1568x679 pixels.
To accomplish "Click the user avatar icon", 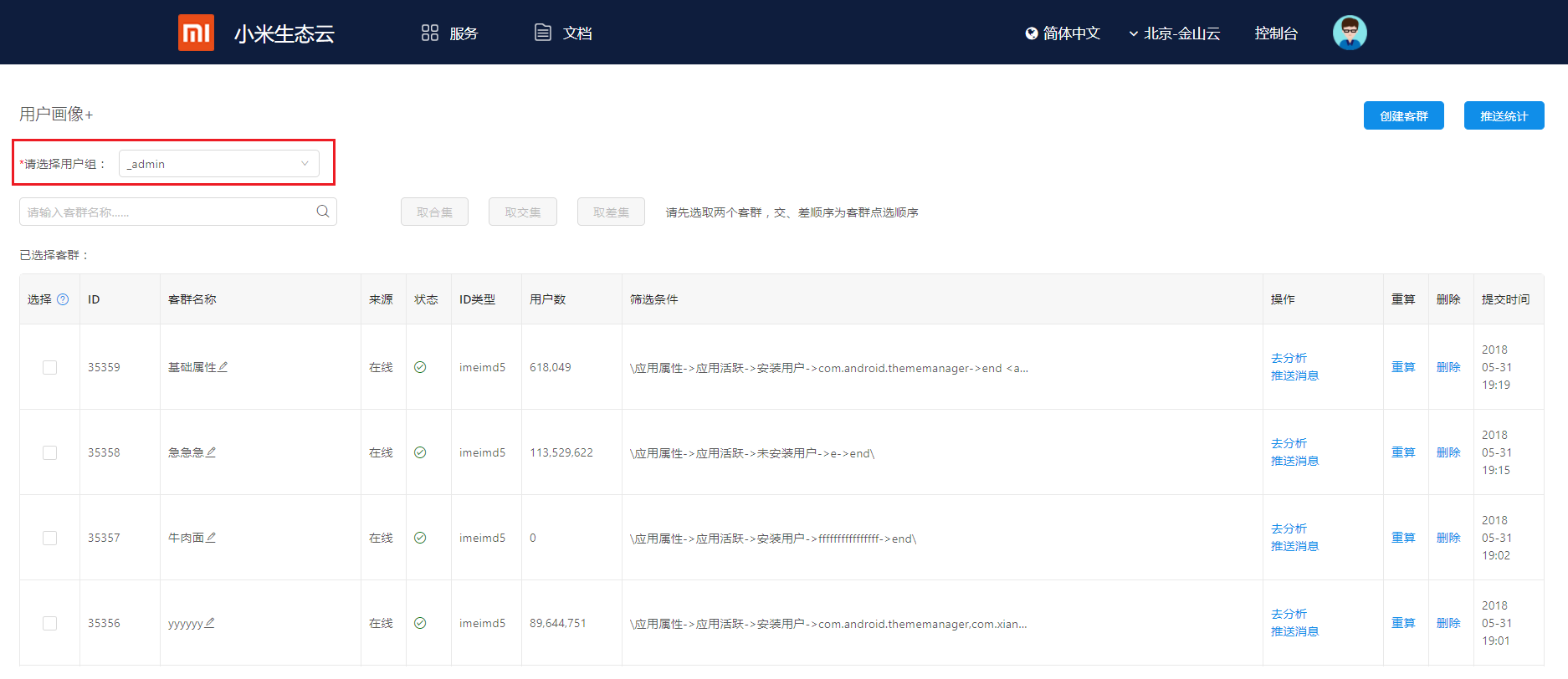I will [1349, 33].
